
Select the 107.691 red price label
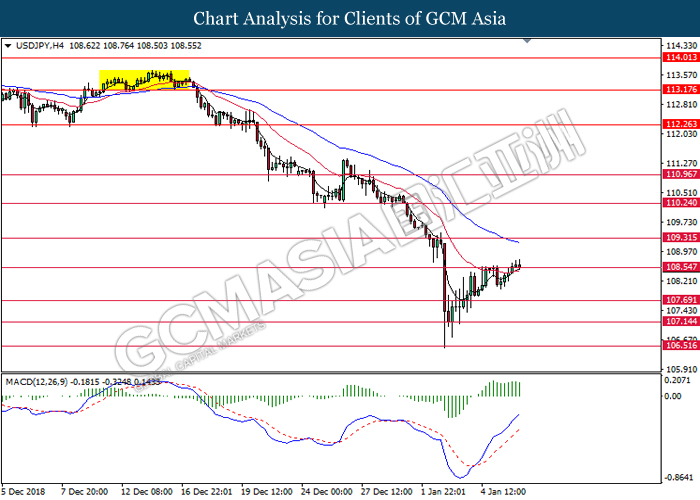(x=681, y=300)
